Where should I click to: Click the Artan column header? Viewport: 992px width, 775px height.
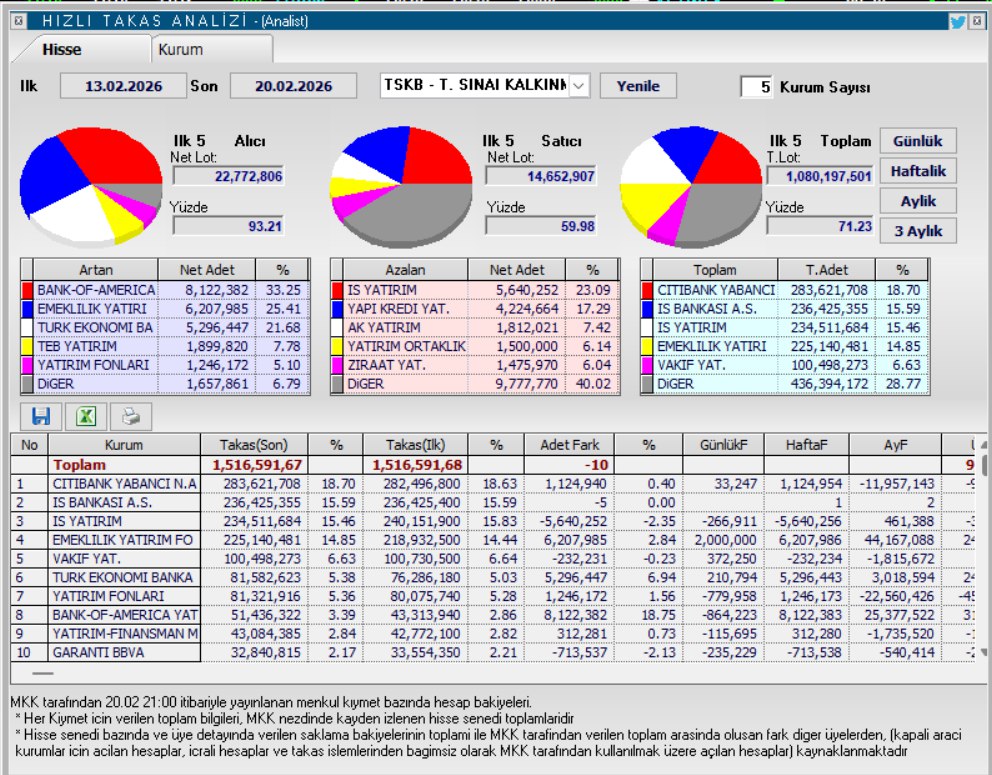[x=96, y=270]
